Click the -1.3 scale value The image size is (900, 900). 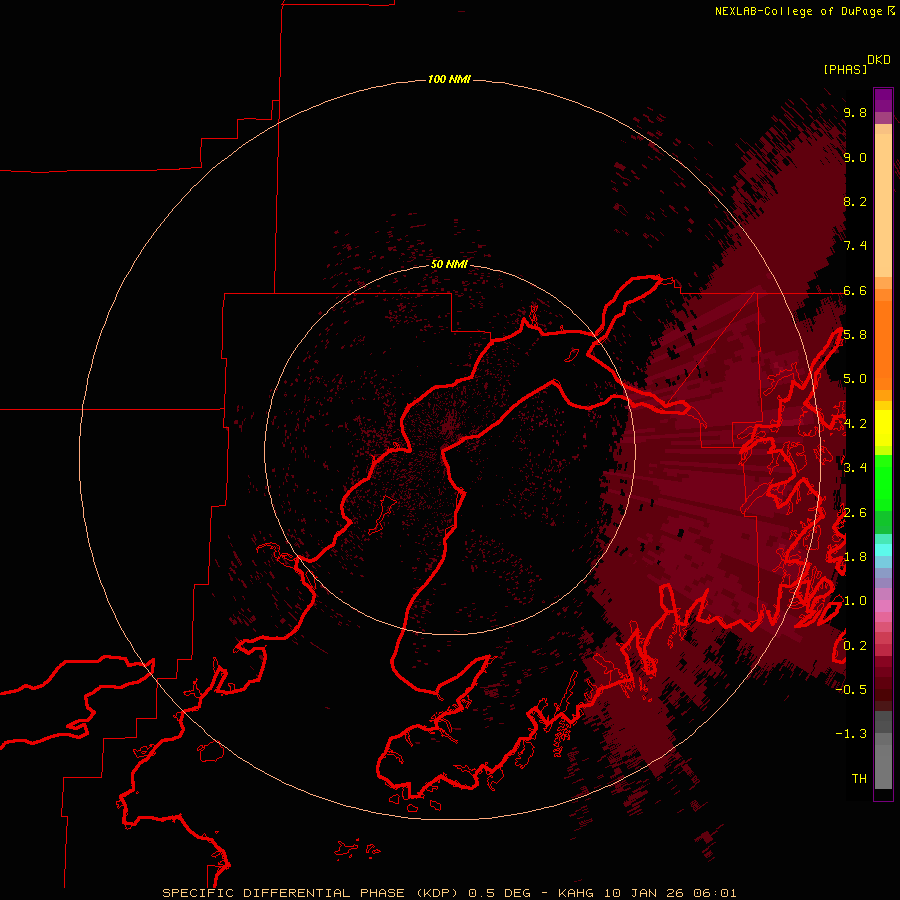click(851, 734)
